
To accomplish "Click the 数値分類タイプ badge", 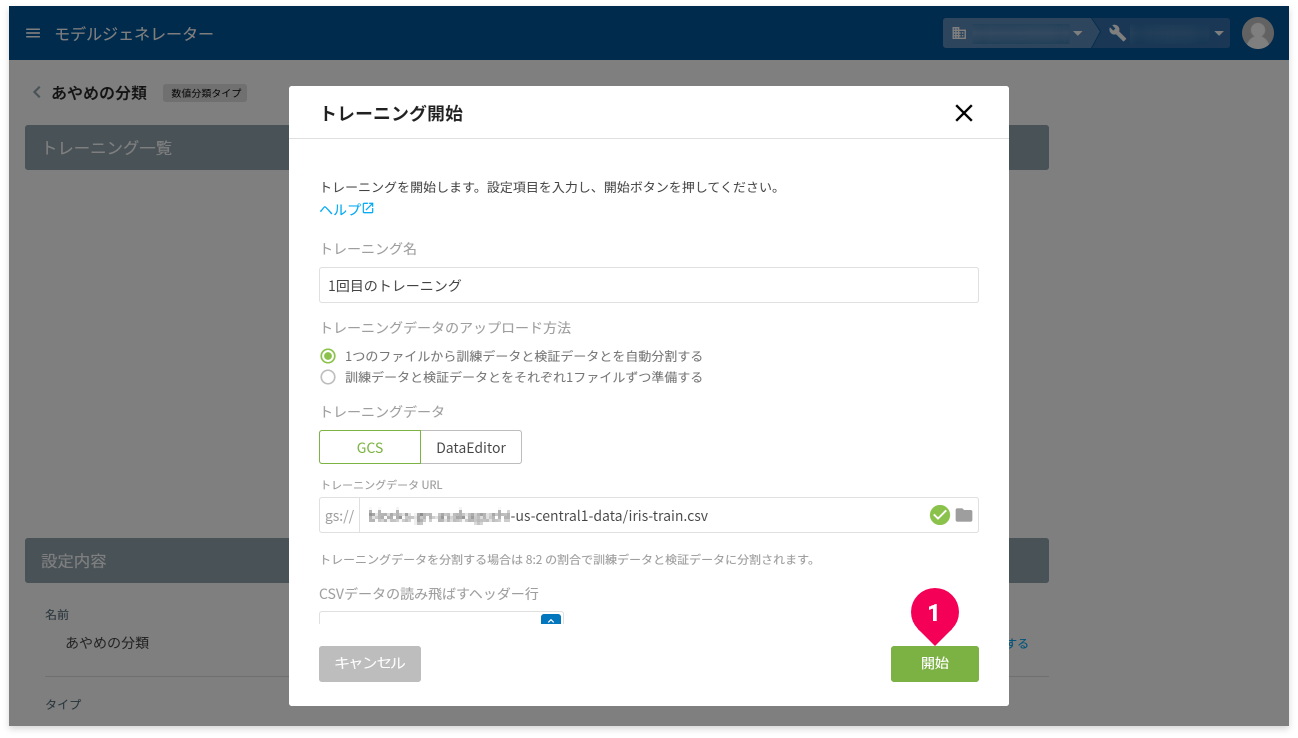I will point(205,92).
